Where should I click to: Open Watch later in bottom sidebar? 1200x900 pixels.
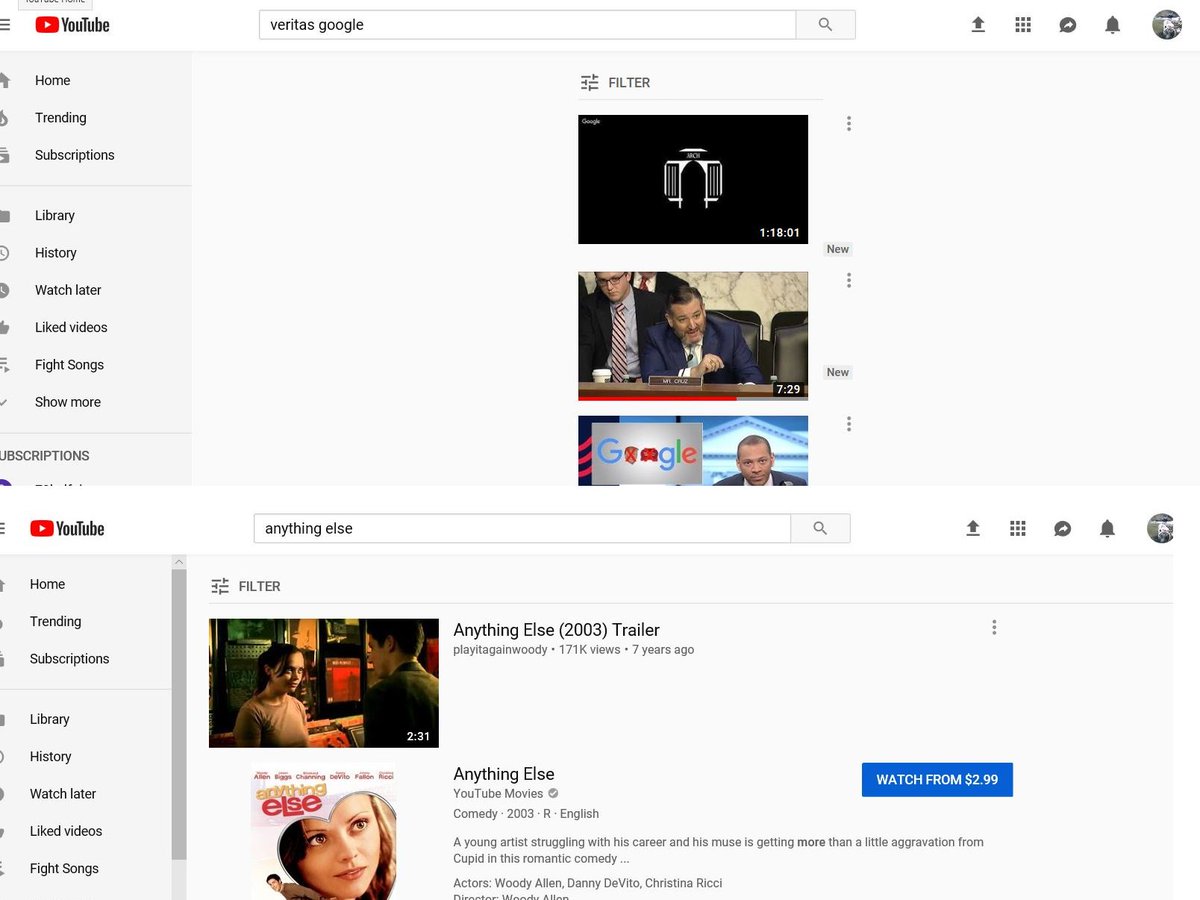(63, 794)
